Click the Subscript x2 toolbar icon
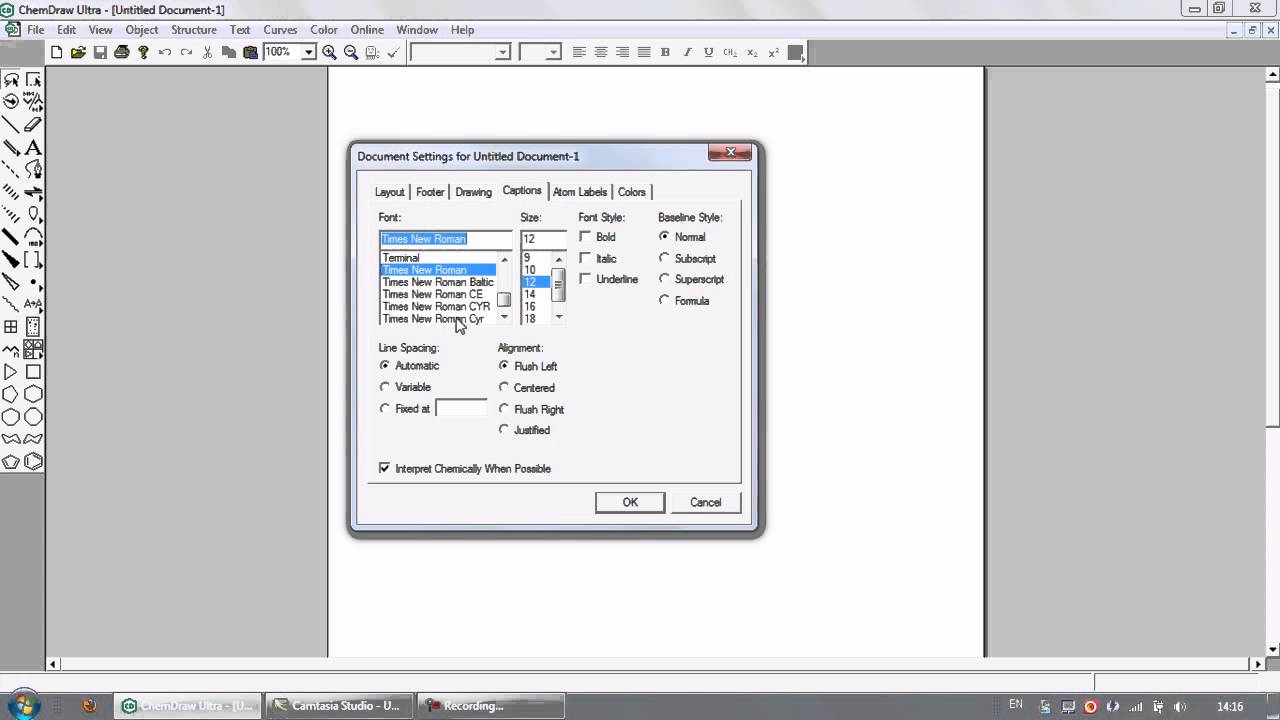The width and height of the screenshot is (1280, 720). 752,52
